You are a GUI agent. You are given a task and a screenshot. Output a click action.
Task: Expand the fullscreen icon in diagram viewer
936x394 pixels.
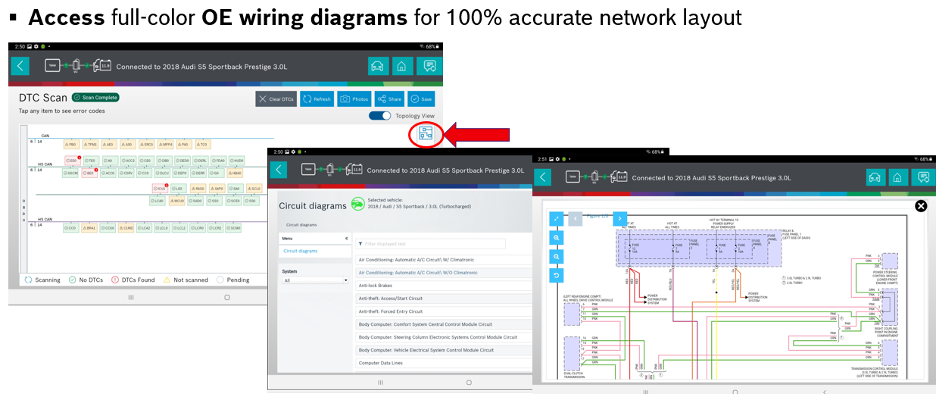pos(556,219)
